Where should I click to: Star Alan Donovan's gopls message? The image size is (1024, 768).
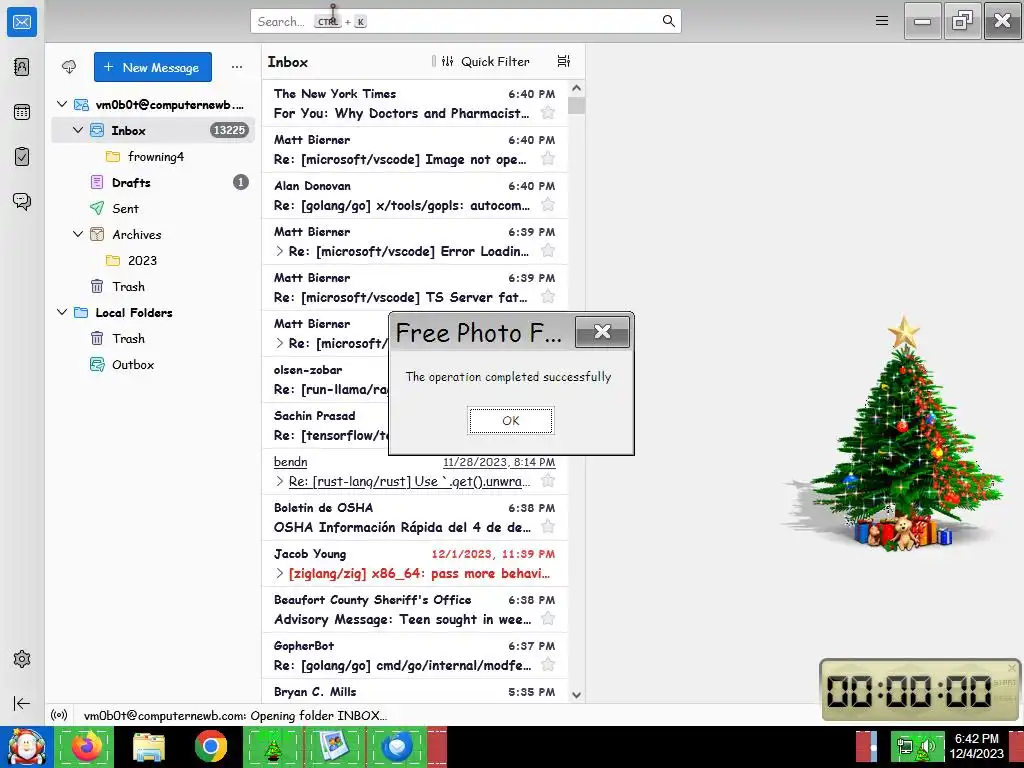click(x=548, y=204)
